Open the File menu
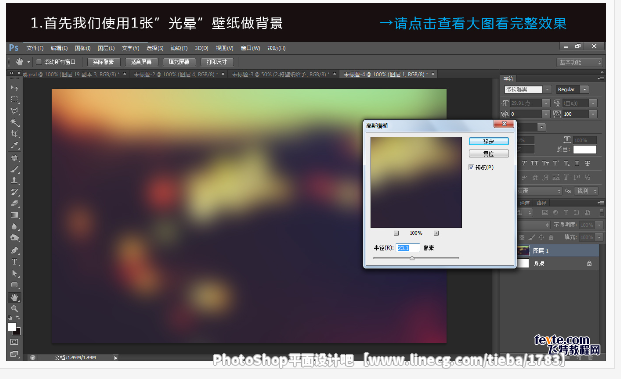621x379 pixels. coord(35,48)
